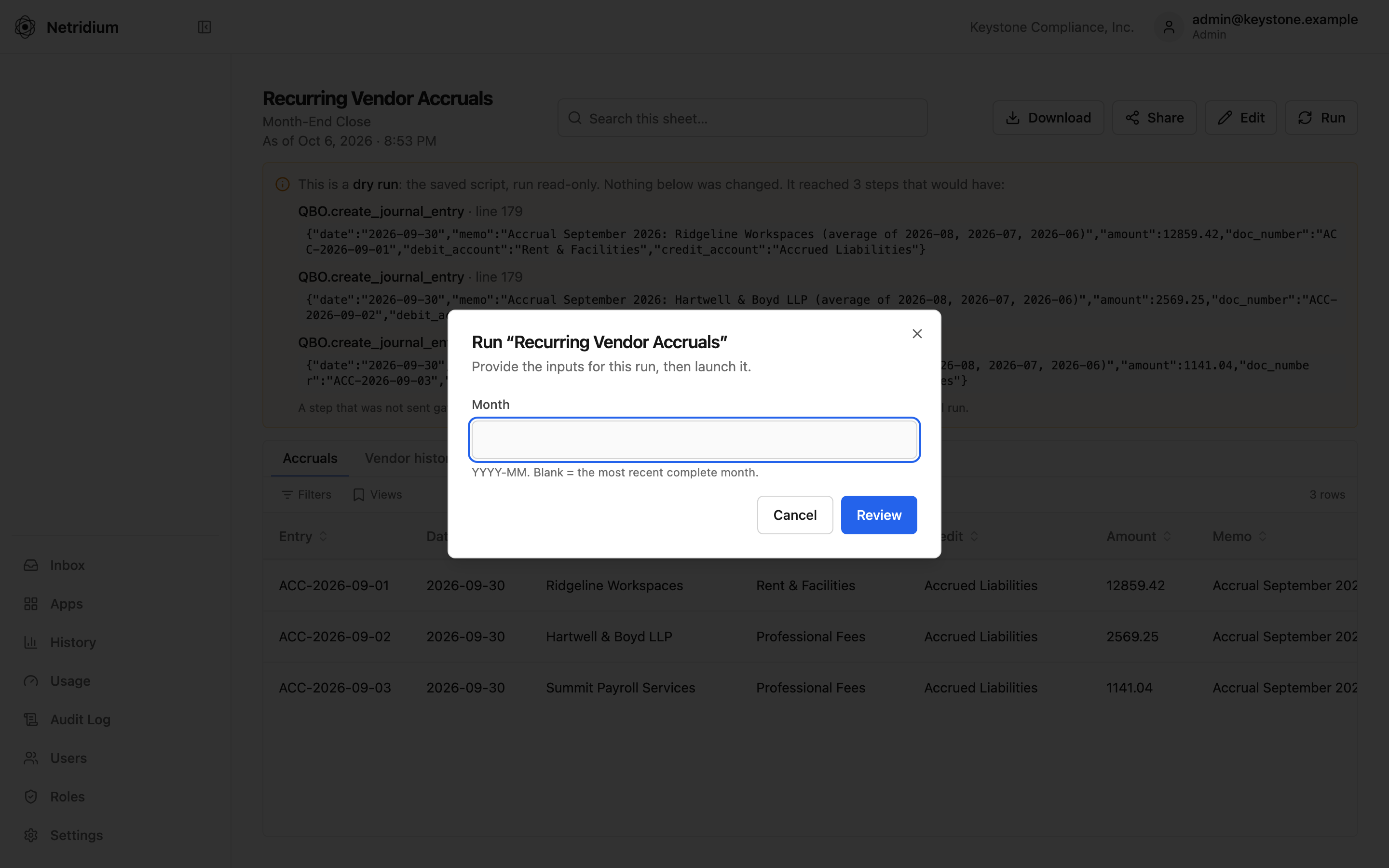Click the ACC-2026-09-03 entry cell
Image resolution: width=1389 pixels, height=868 pixels.
(x=335, y=688)
